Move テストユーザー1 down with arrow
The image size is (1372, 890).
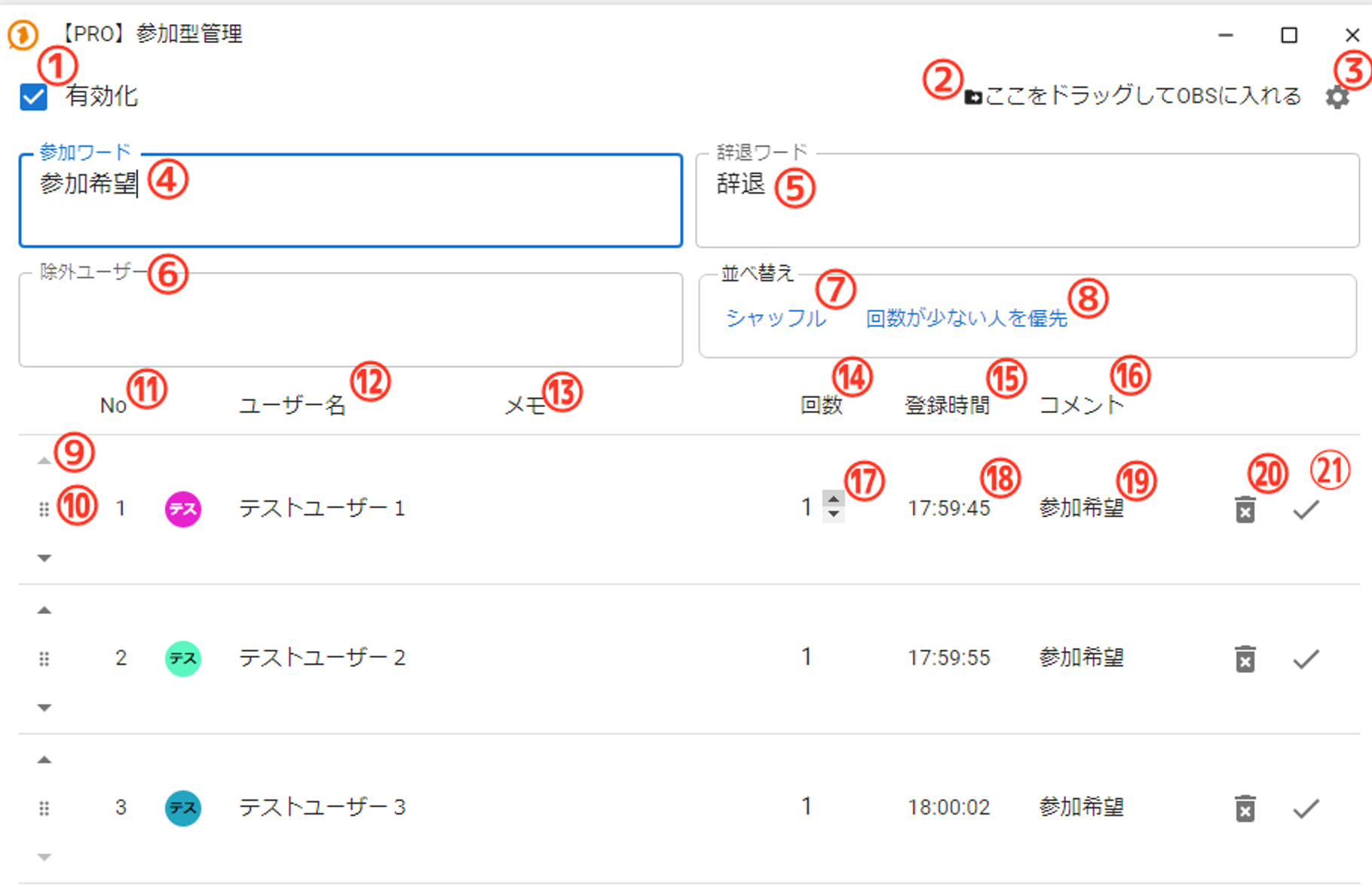(x=44, y=558)
